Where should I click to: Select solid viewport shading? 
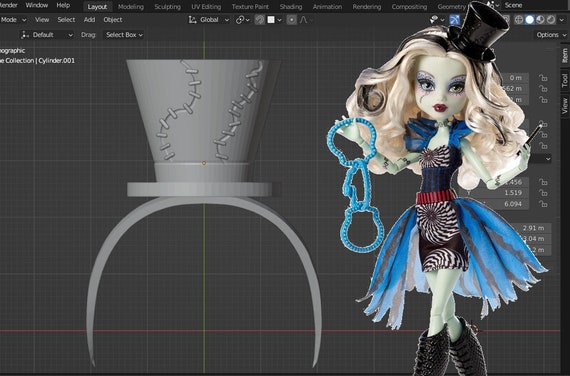click(x=530, y=20)
